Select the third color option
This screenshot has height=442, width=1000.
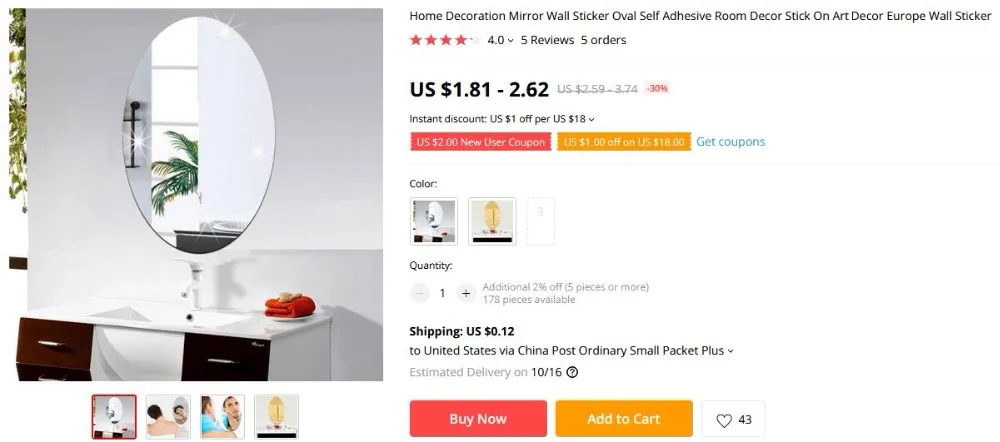click(541, 221)
